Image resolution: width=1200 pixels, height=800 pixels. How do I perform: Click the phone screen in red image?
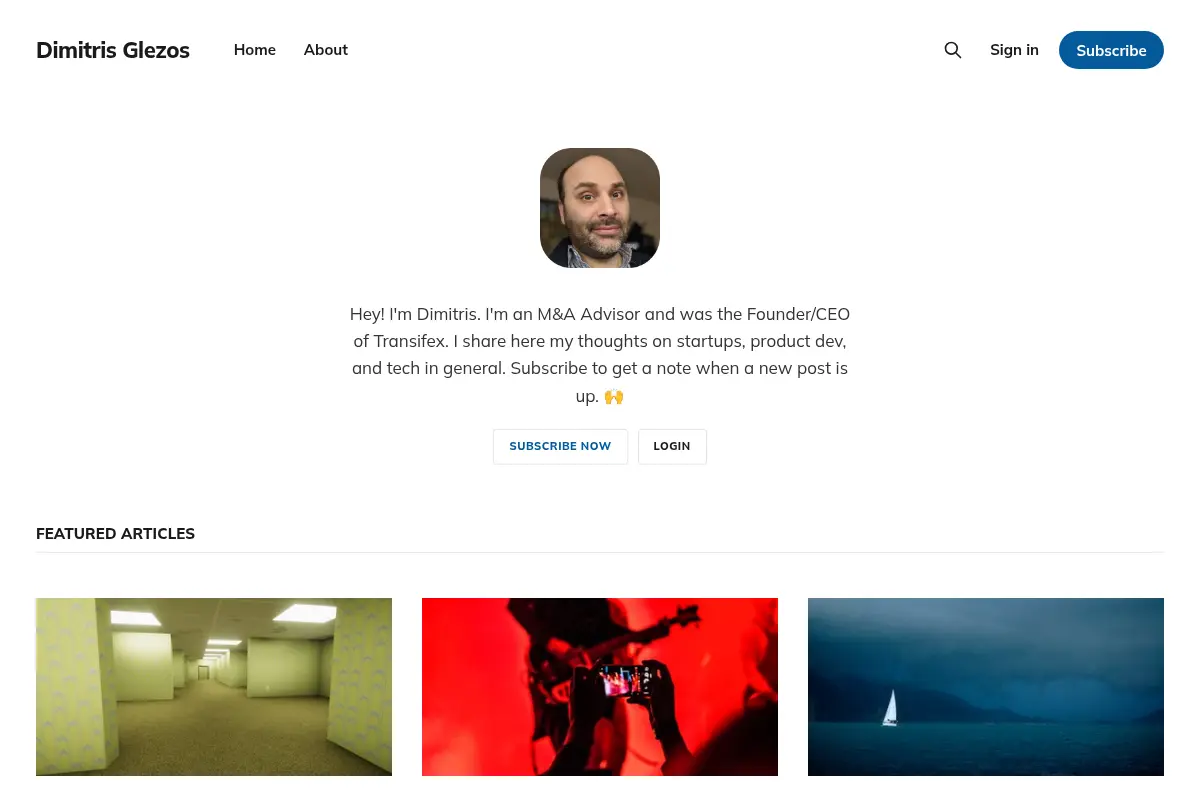coord(625,682)
